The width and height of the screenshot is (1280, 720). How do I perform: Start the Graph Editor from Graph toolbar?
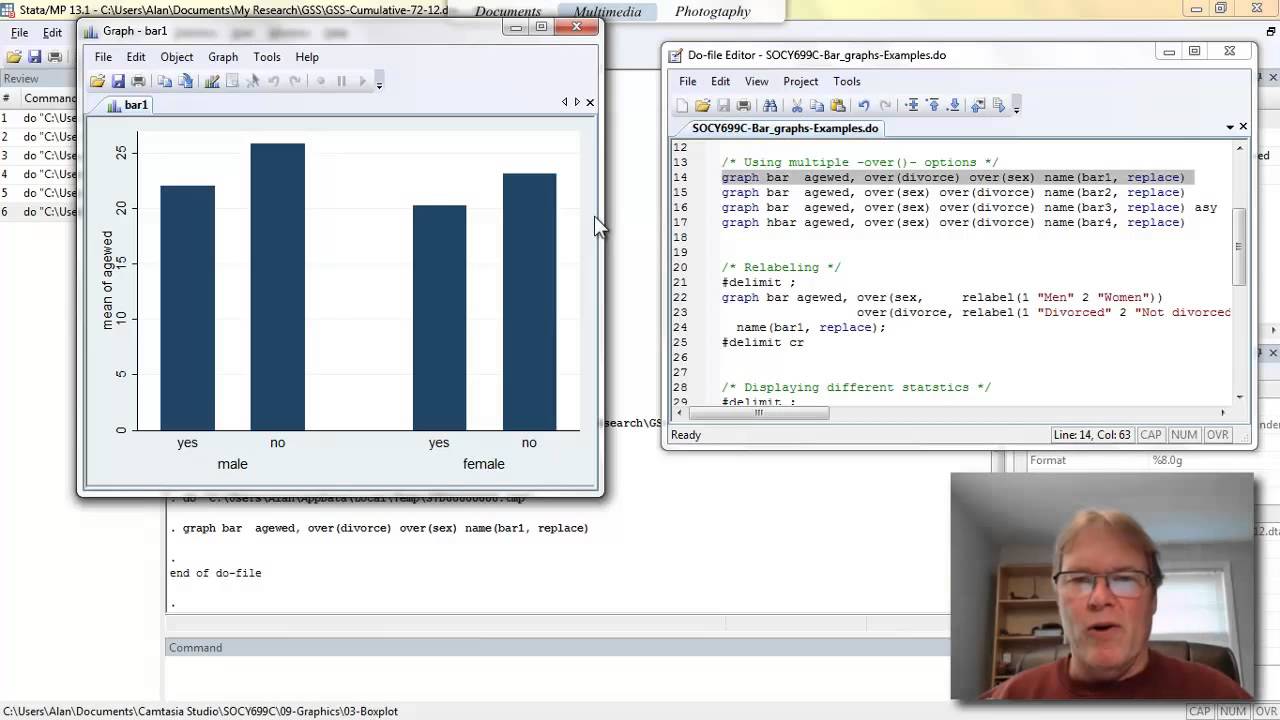pyautogui.click(x=212, y=81)
